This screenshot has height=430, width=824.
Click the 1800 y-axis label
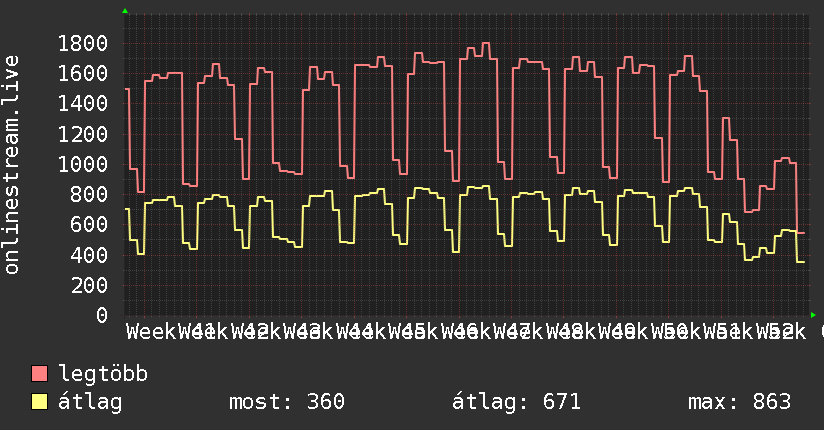[83, 43]
